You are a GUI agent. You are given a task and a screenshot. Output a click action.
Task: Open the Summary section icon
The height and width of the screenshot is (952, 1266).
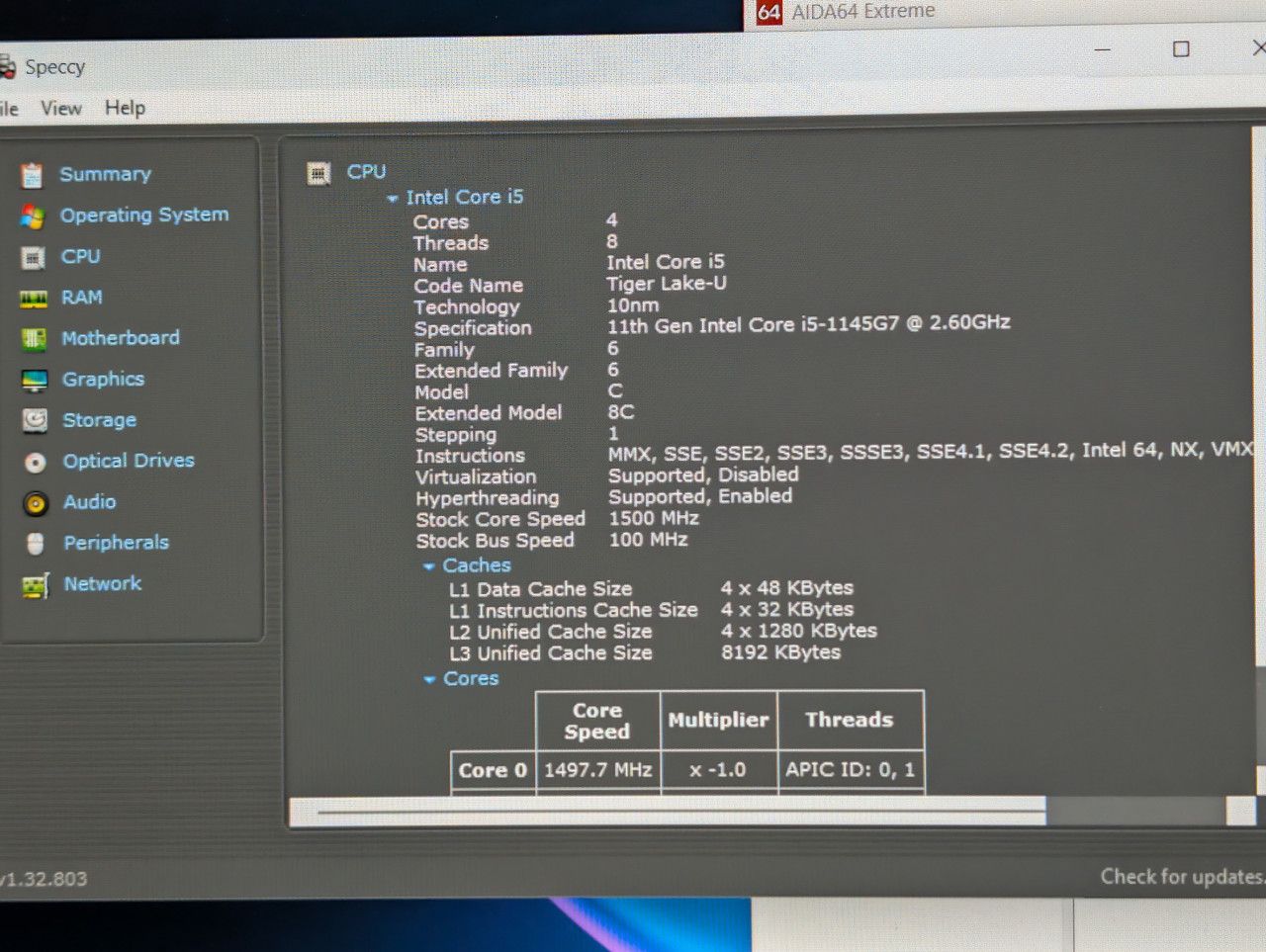[32, 176]
